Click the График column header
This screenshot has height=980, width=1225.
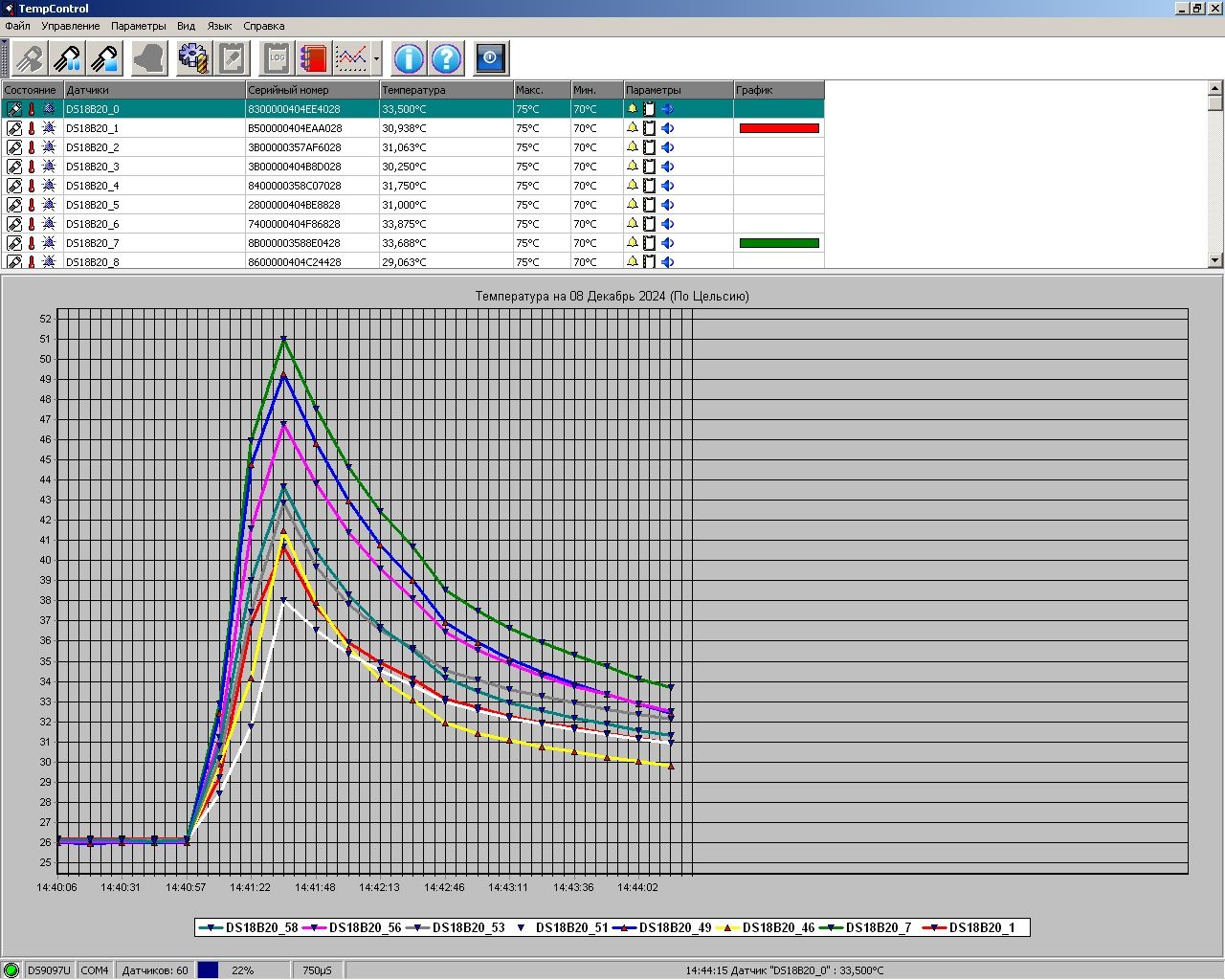(x=779, y=90)
